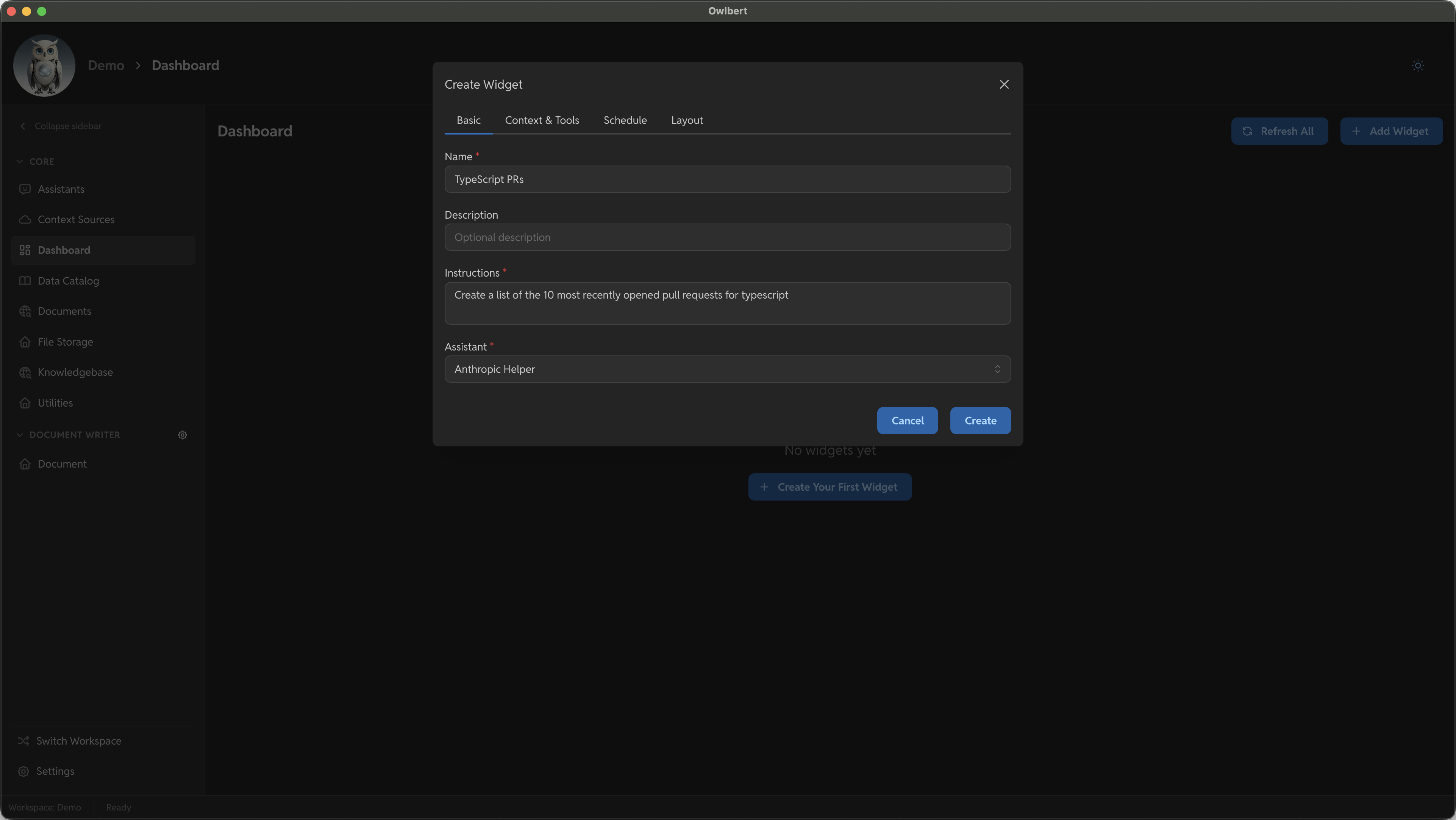Toggle the theme brightness control
1456x820 pixels.
coord(1418,65)
